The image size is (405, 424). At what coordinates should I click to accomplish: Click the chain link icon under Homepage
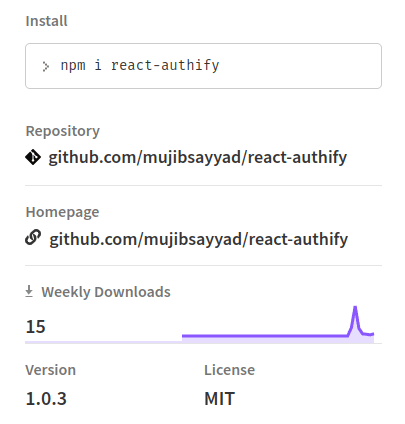tap(33, 238)
